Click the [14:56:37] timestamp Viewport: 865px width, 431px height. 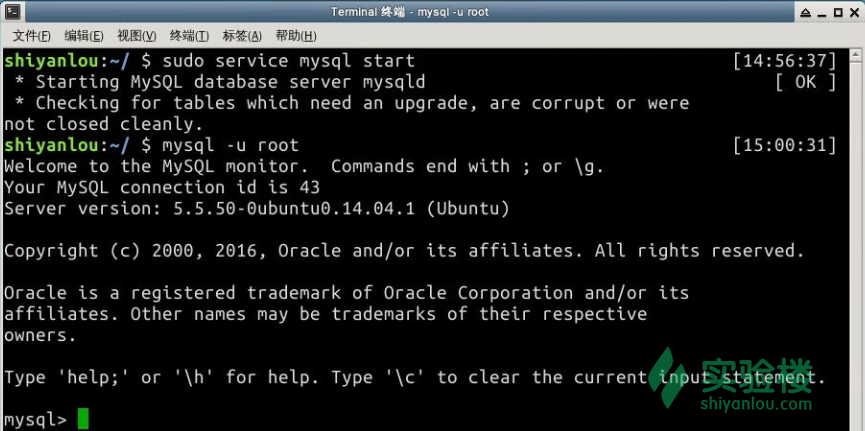[784, 61]
